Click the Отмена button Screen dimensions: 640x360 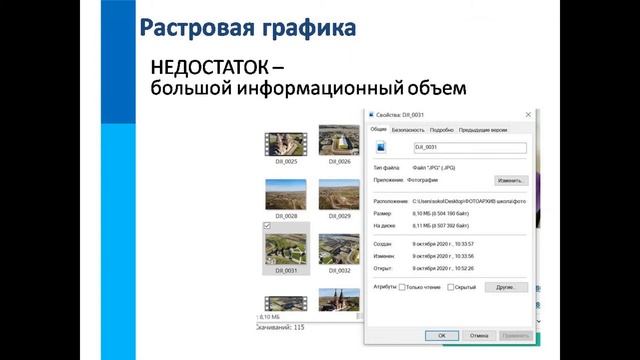pos(479,336)
